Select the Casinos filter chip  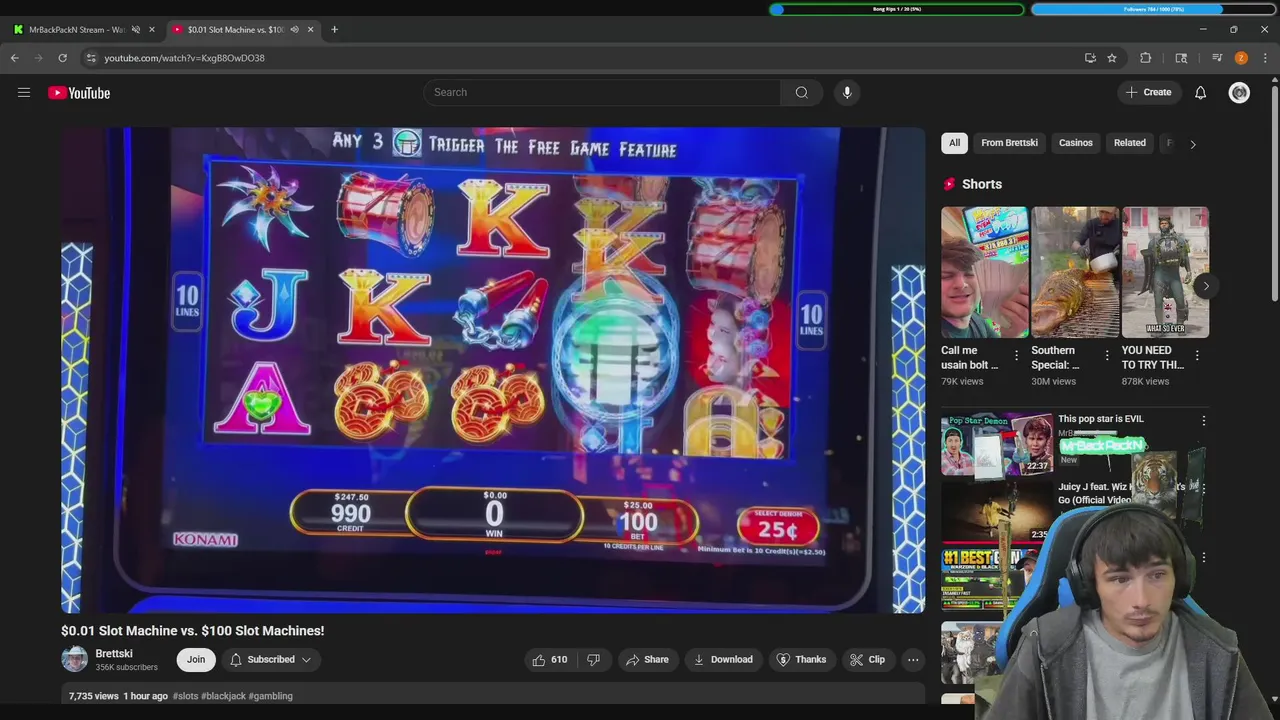point(1076,143)
